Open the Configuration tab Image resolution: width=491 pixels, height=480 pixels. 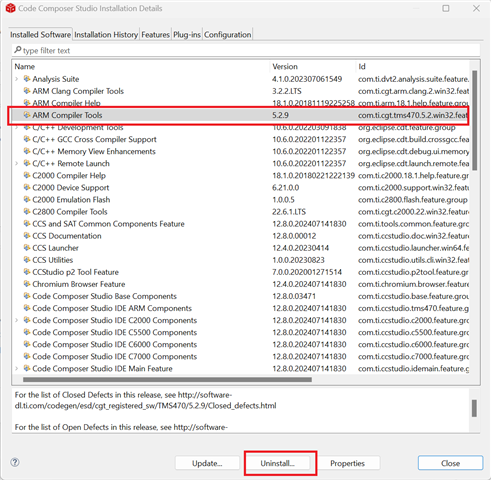pyautogui.click(x=228, y=34)
